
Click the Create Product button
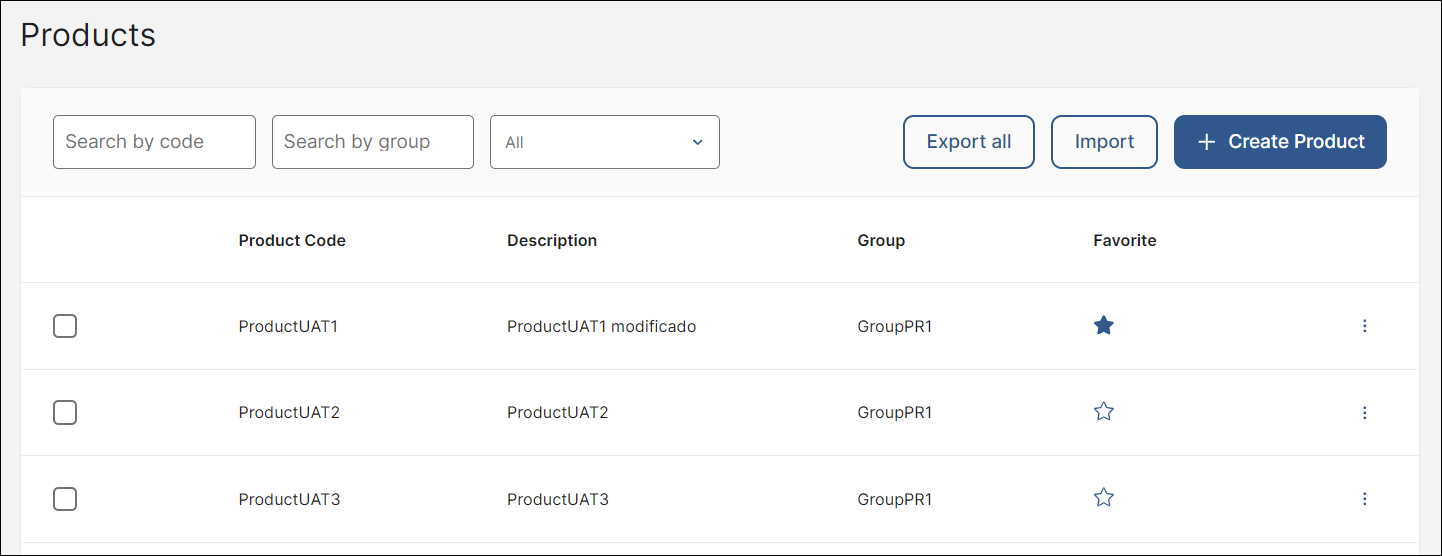pos(1279,142)
